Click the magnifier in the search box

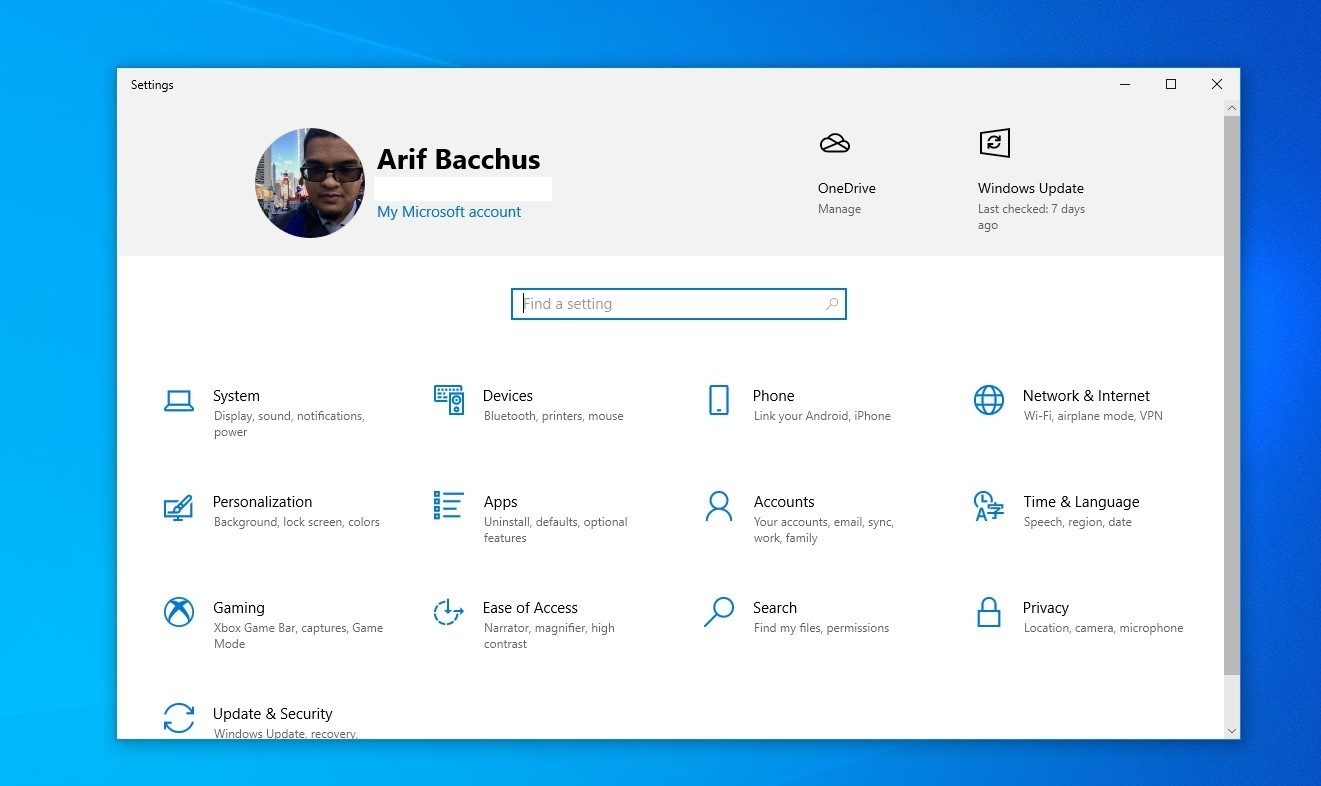[x=832, y=304]
